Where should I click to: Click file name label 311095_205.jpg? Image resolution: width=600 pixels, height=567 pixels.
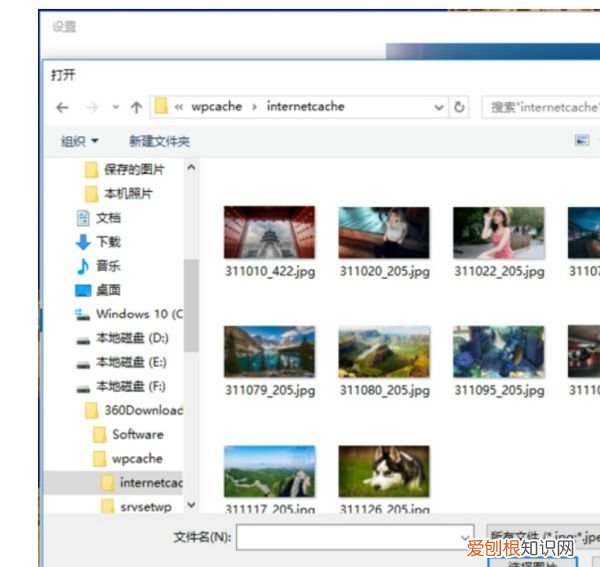coord(499,390)
